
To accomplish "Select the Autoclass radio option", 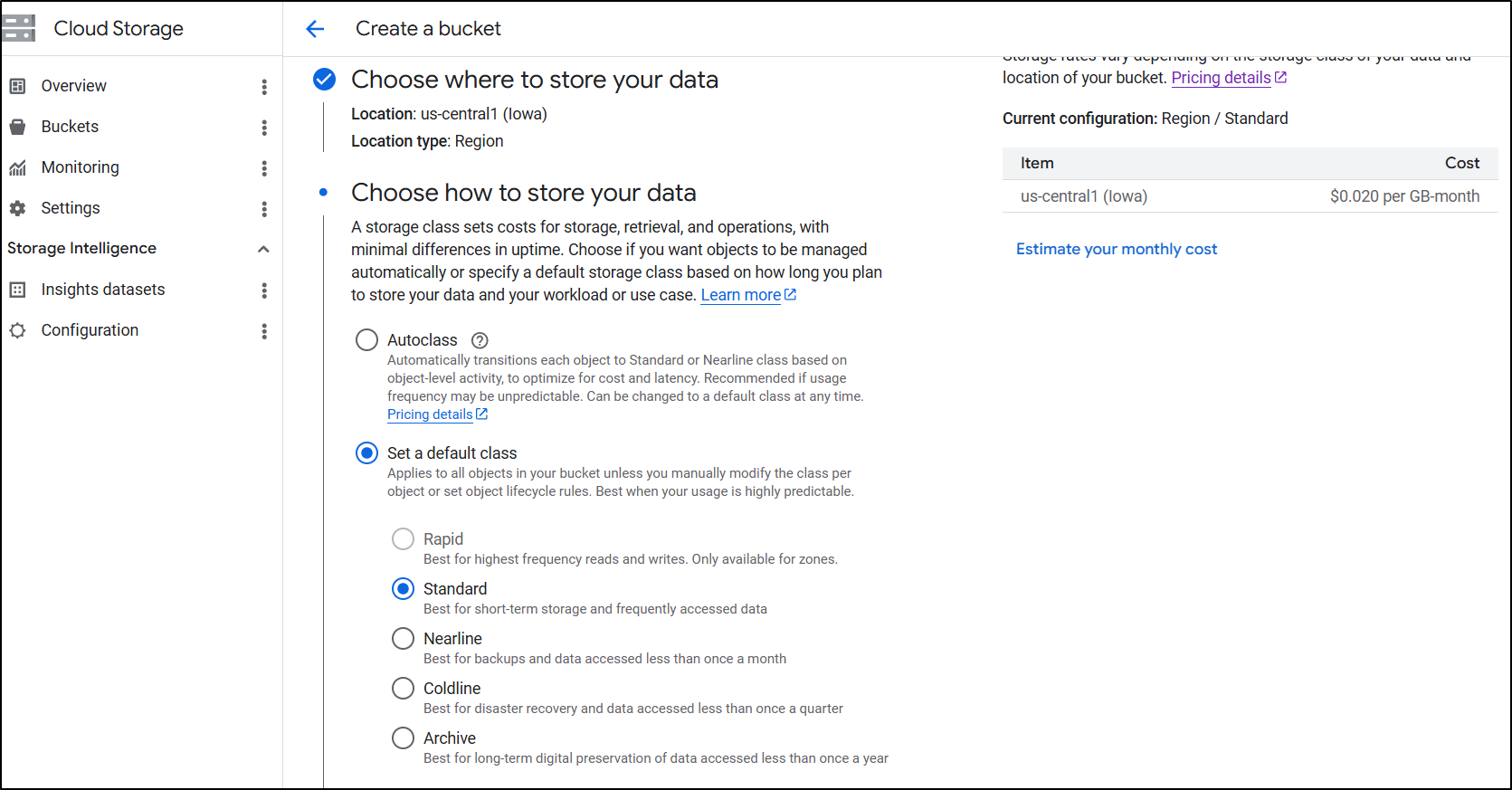I will point(366,340).
